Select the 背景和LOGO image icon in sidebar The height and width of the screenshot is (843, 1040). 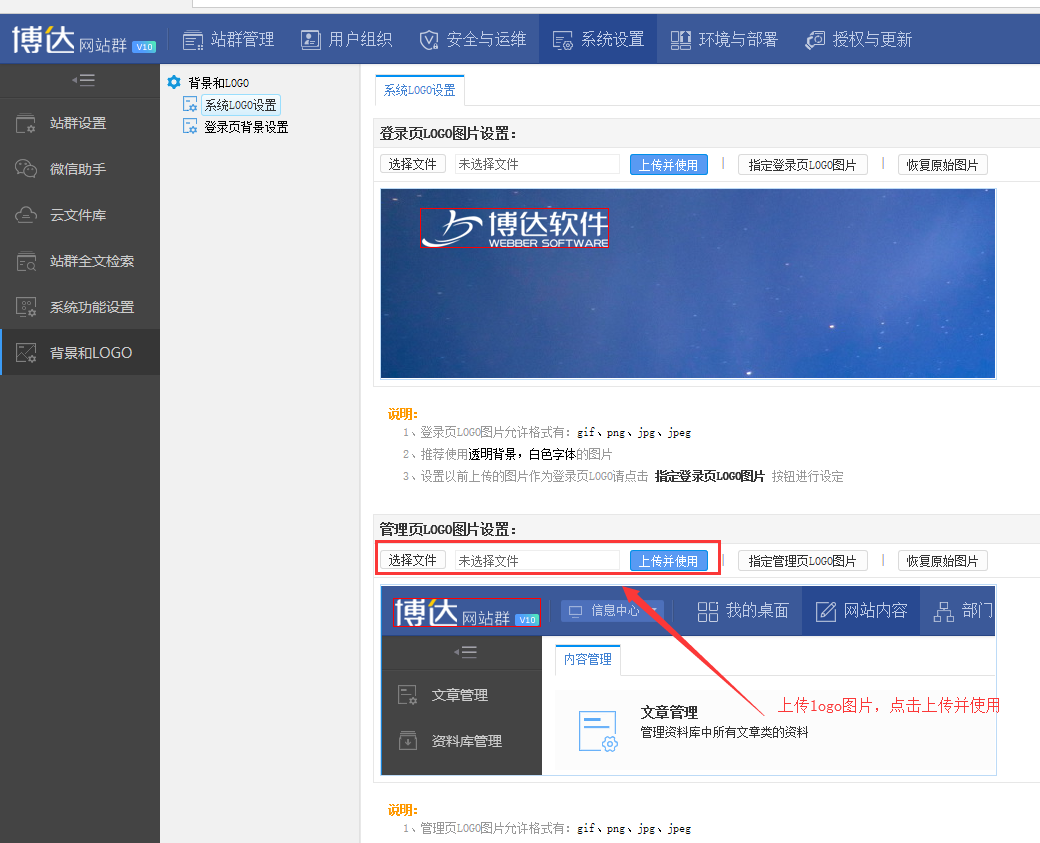click(x=26, y=353)
